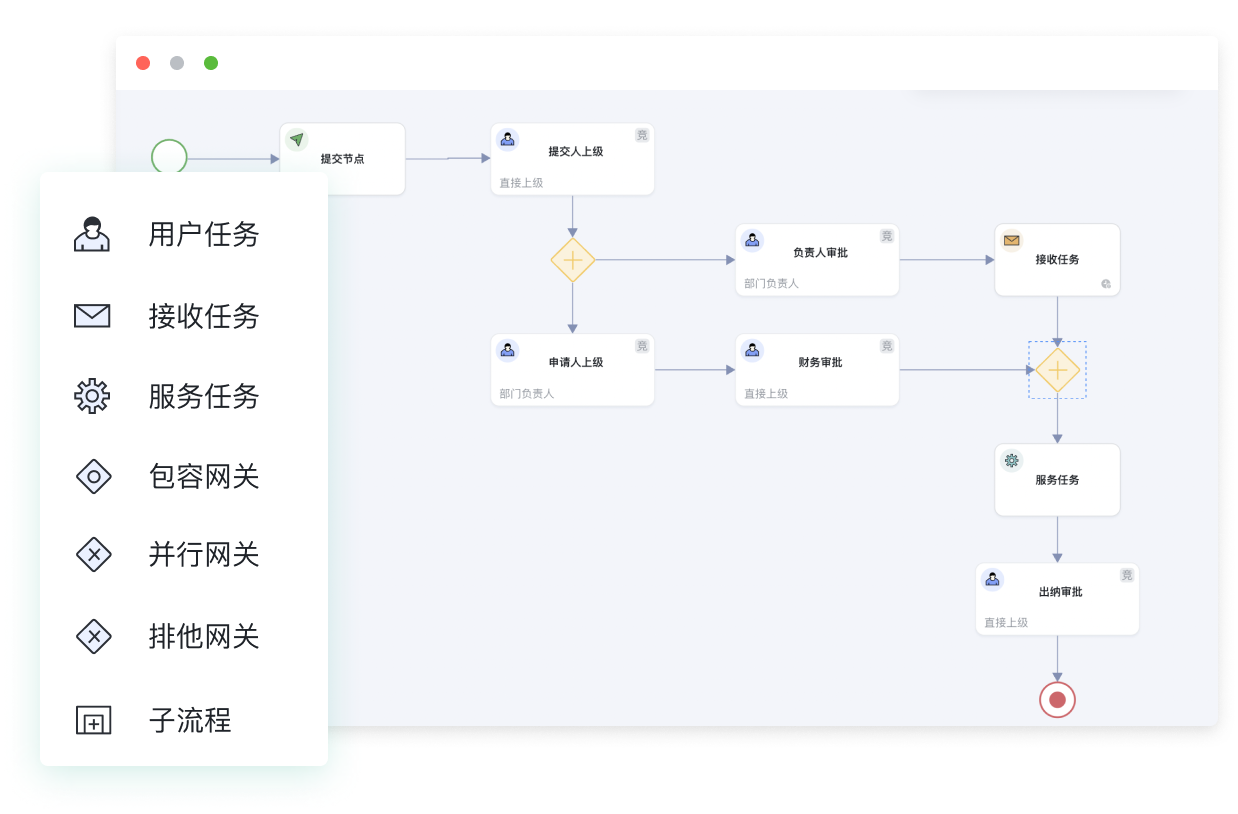Click 直接上级 text under 财务审批
The height and width of the screenshot is (814, 1238).
(x=767, y=394)
